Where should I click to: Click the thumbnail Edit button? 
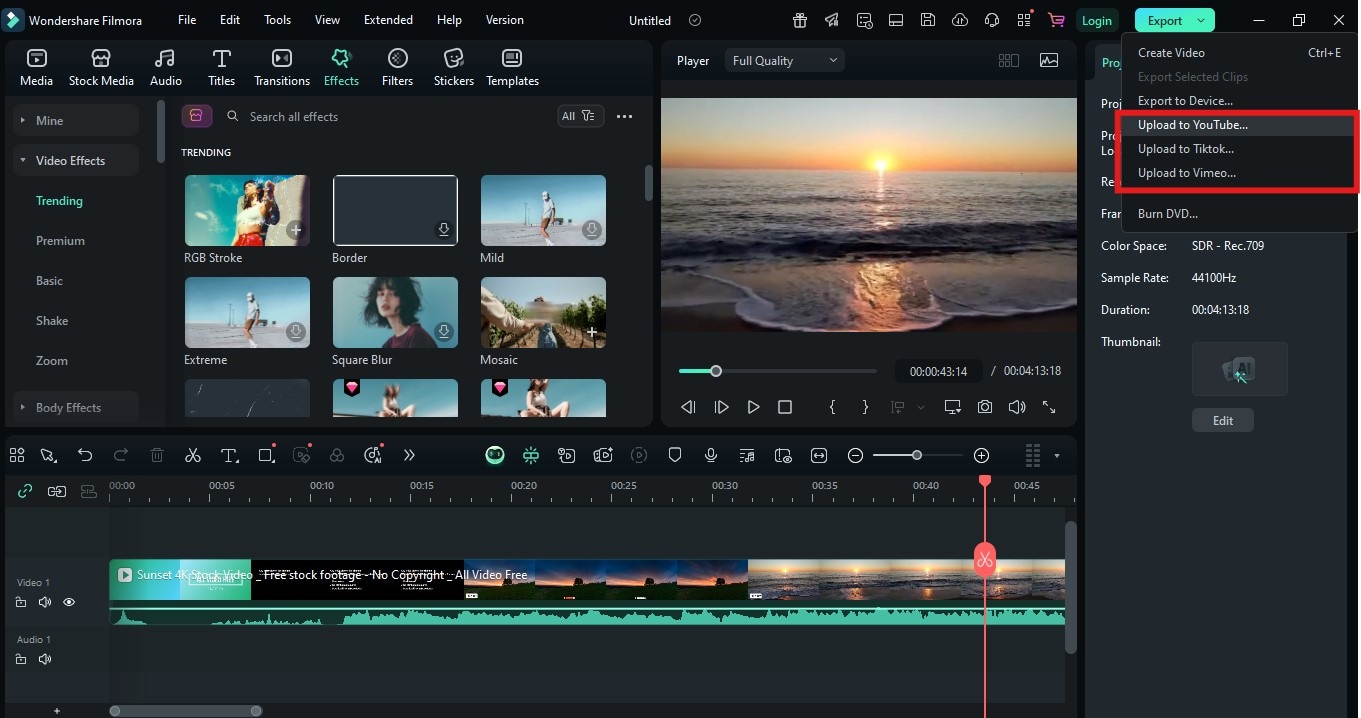[1222, 420]
